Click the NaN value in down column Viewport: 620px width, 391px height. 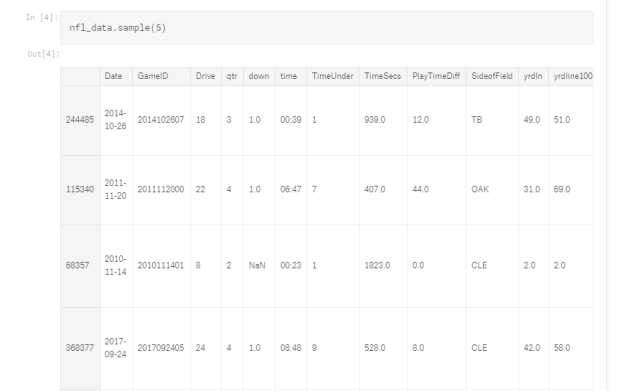pos(257,265)
